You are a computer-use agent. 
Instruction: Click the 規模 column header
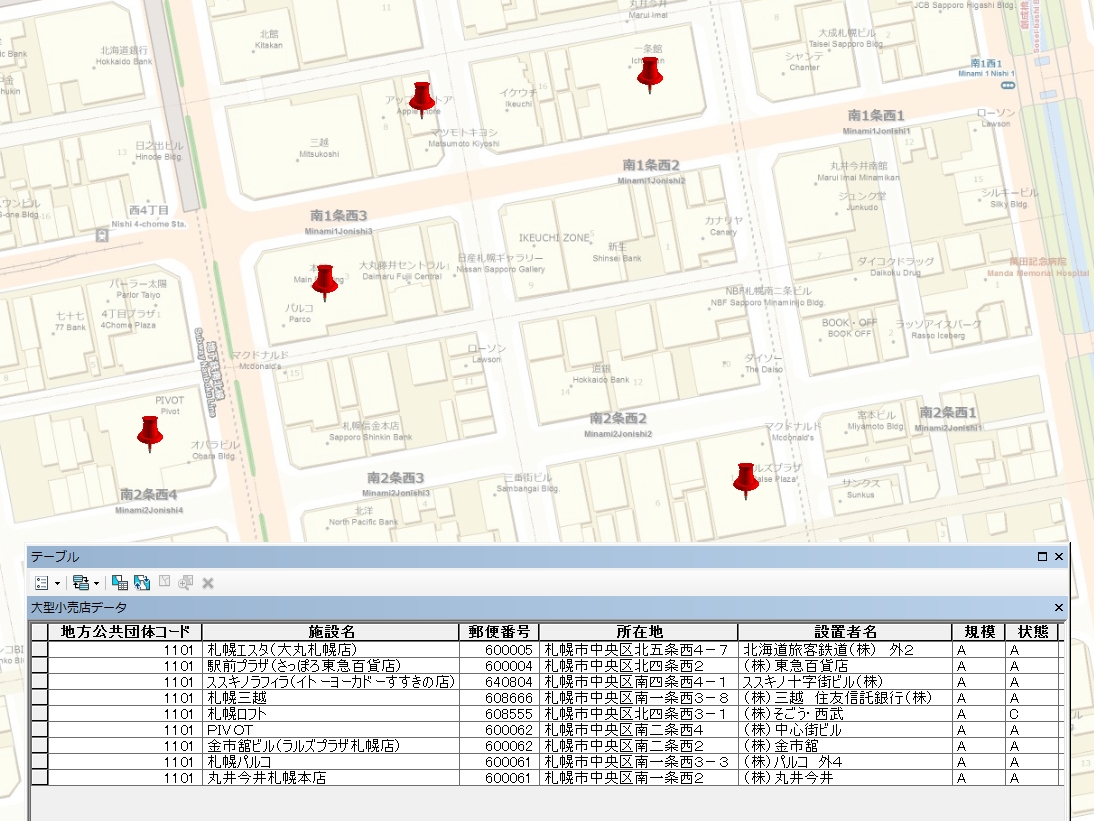coord(979,632)
